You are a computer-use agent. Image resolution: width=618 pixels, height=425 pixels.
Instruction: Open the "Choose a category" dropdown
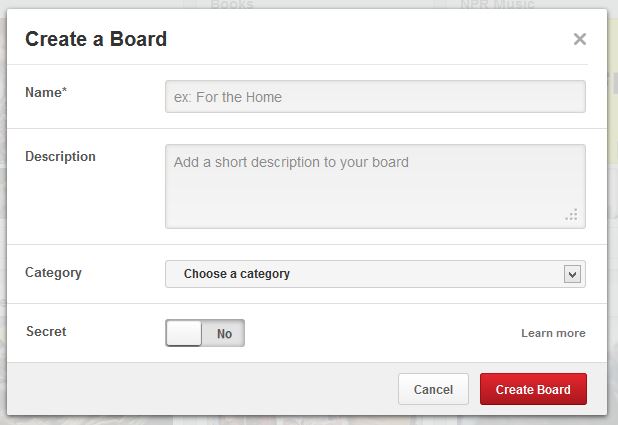coord(375,274)
